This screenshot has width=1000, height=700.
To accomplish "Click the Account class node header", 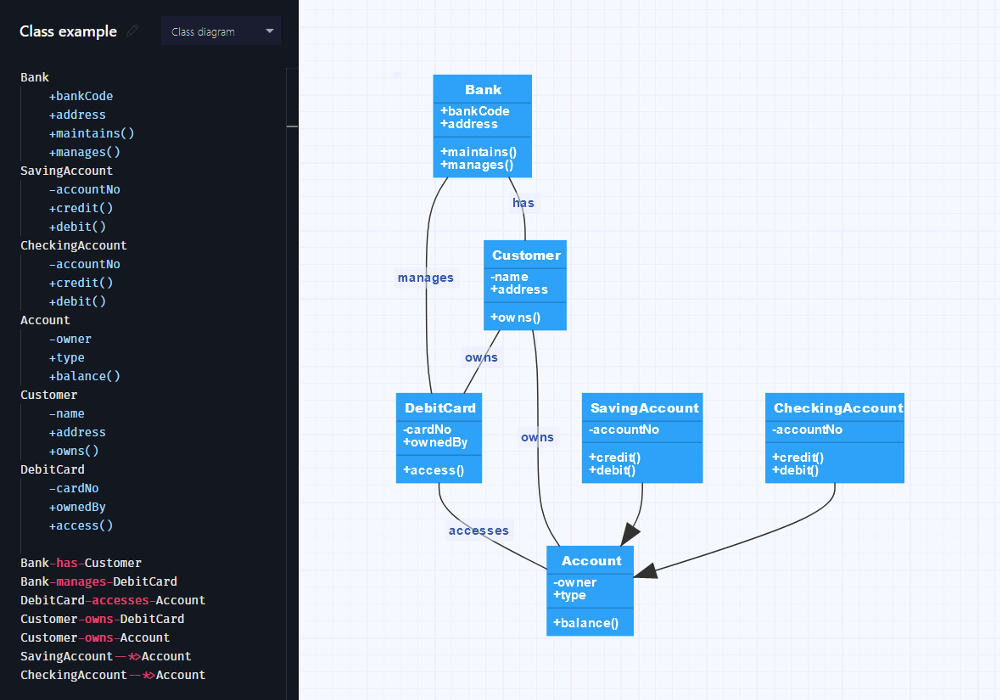I will (590, 561).
